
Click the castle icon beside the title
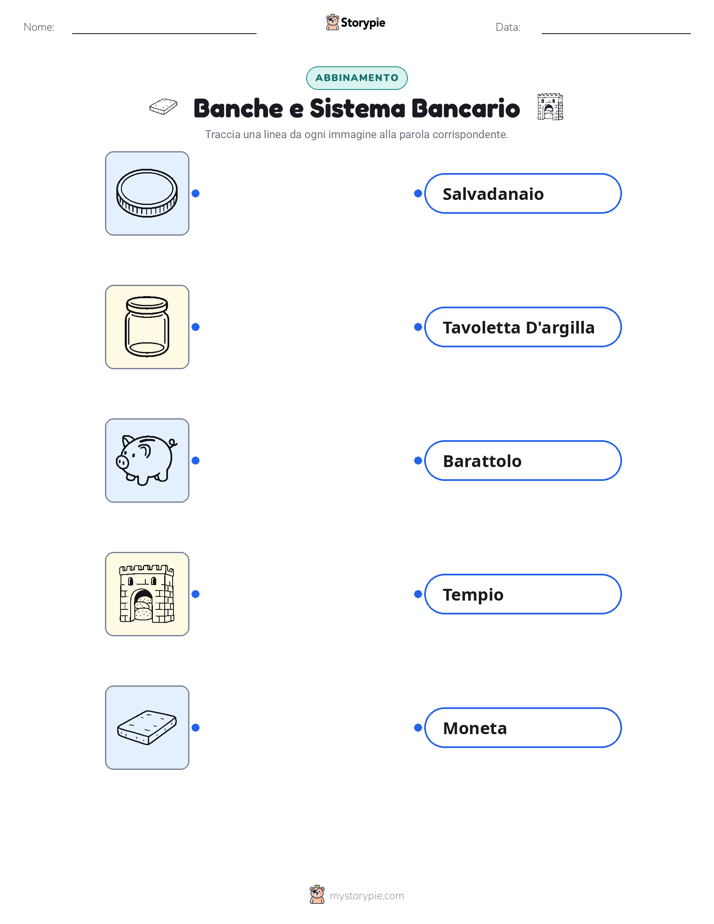(550, 107)
